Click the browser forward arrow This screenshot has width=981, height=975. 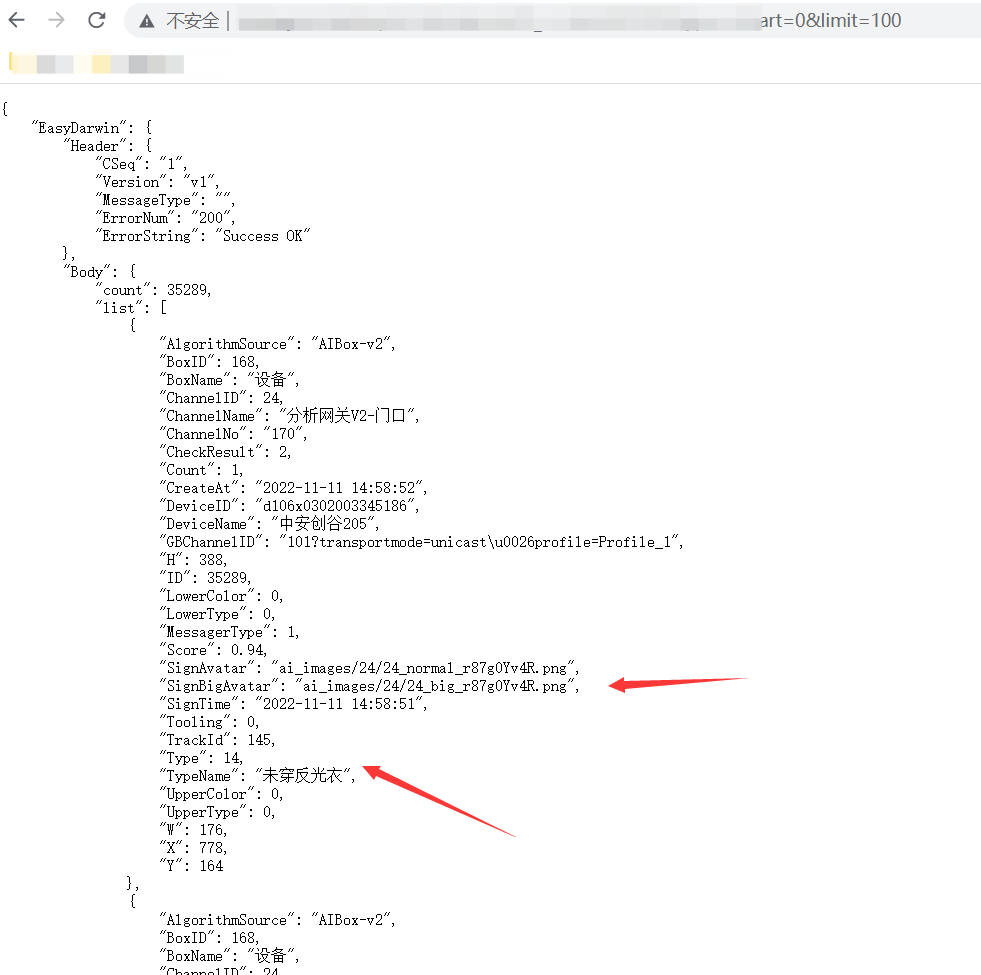56,20
